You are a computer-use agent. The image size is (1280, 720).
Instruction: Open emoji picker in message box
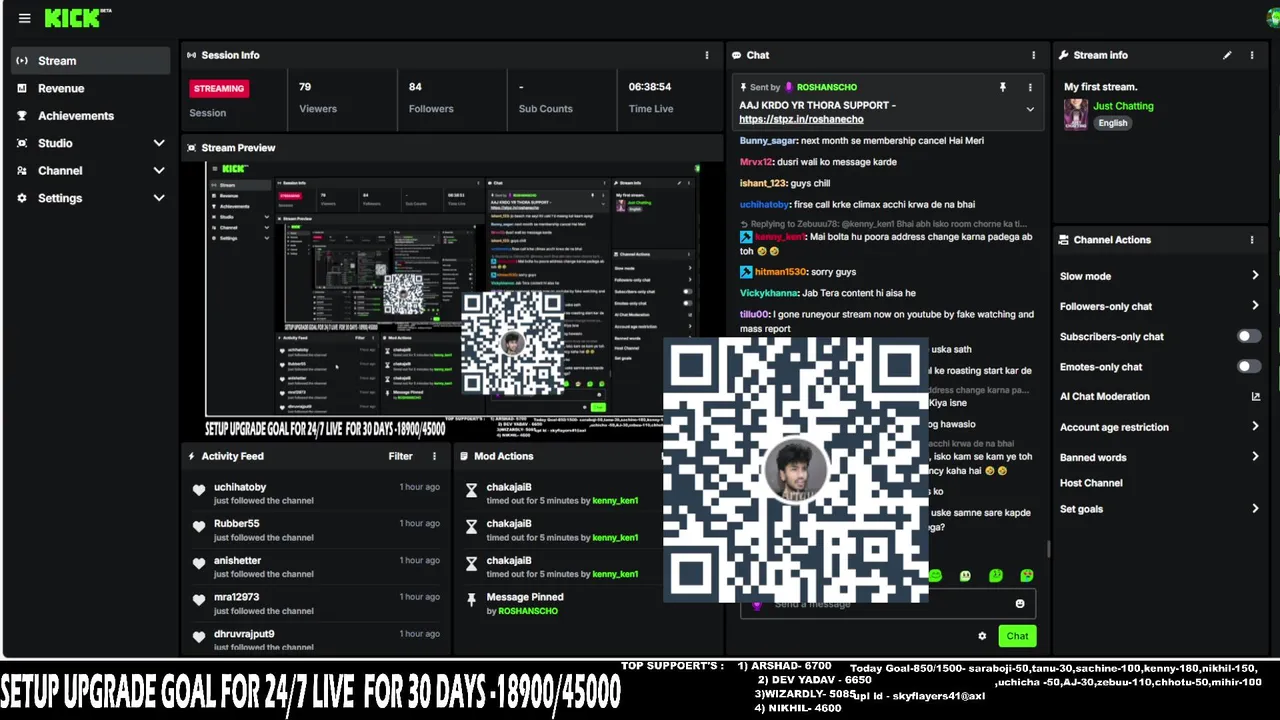click(1020, 604)
